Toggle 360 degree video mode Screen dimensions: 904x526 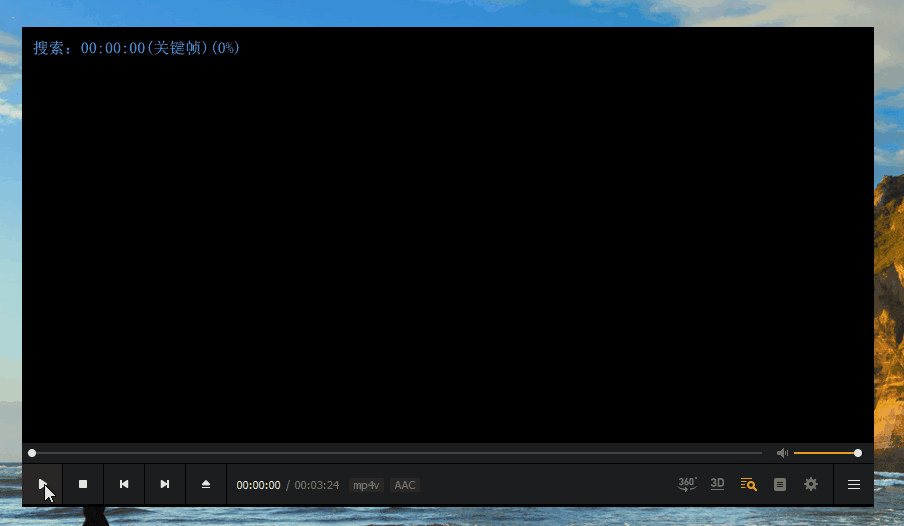[x=687, y=484]
